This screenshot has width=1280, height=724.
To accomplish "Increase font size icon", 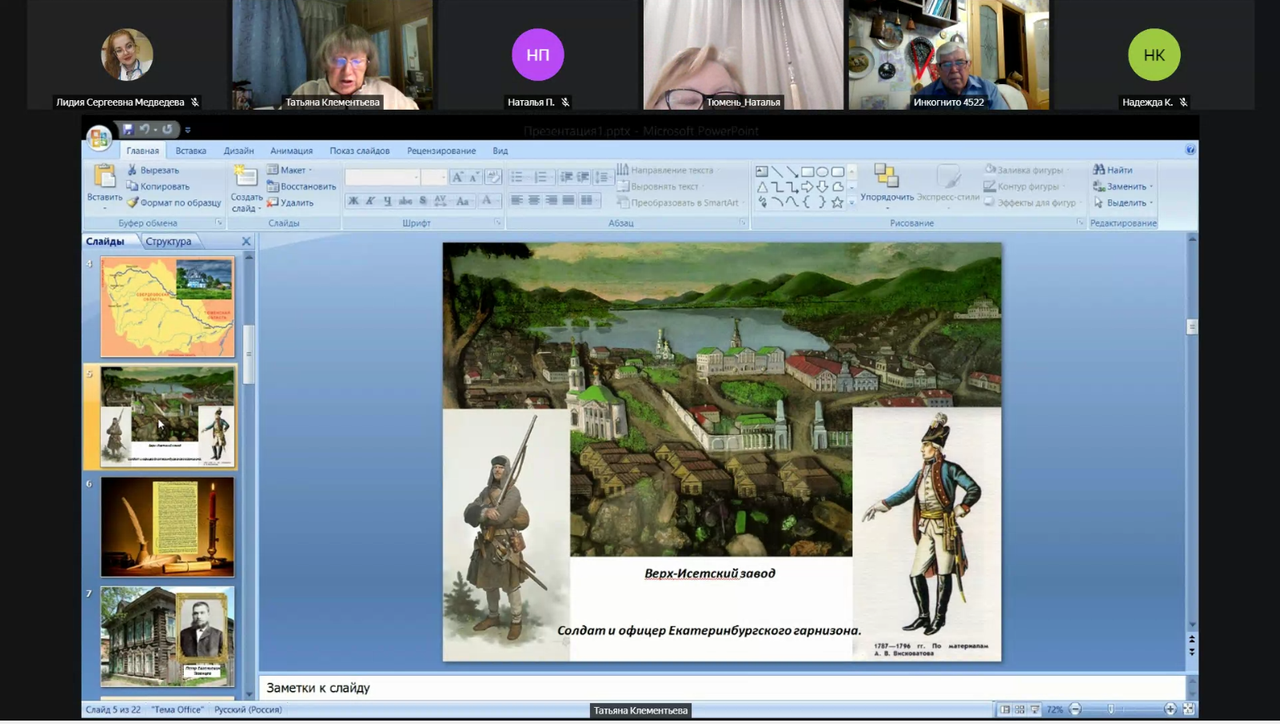I will click(458, 177).
